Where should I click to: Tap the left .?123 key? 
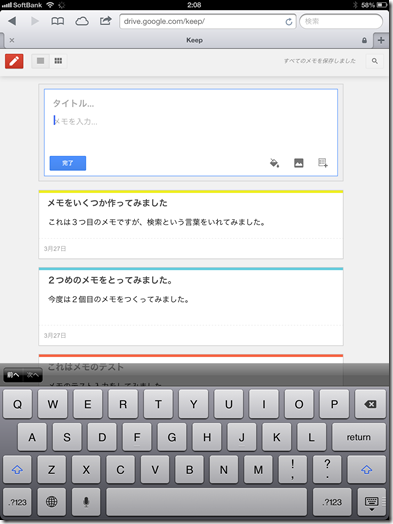[x=17, y=502]
